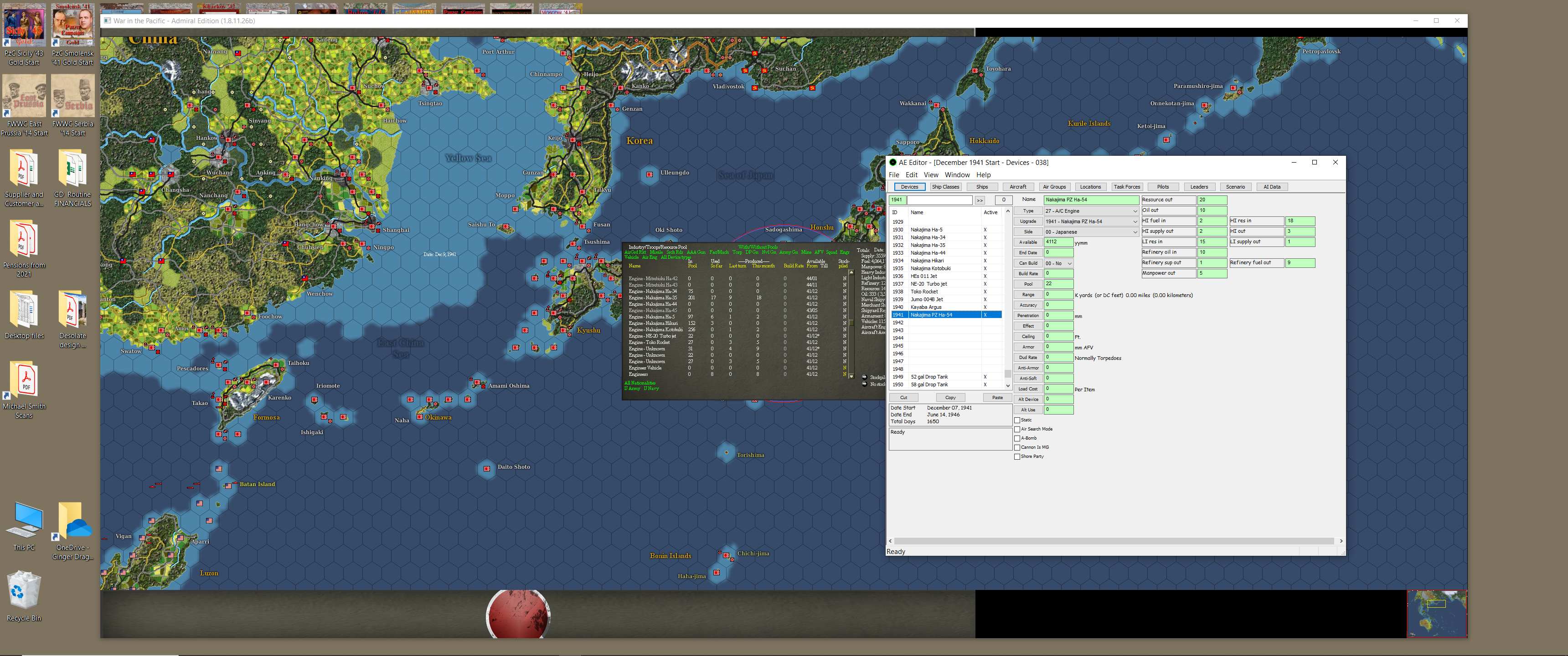The image size is (1568, 656).
Task: Open OneDrive Ginger Drag folder icon
Action: 72,521
